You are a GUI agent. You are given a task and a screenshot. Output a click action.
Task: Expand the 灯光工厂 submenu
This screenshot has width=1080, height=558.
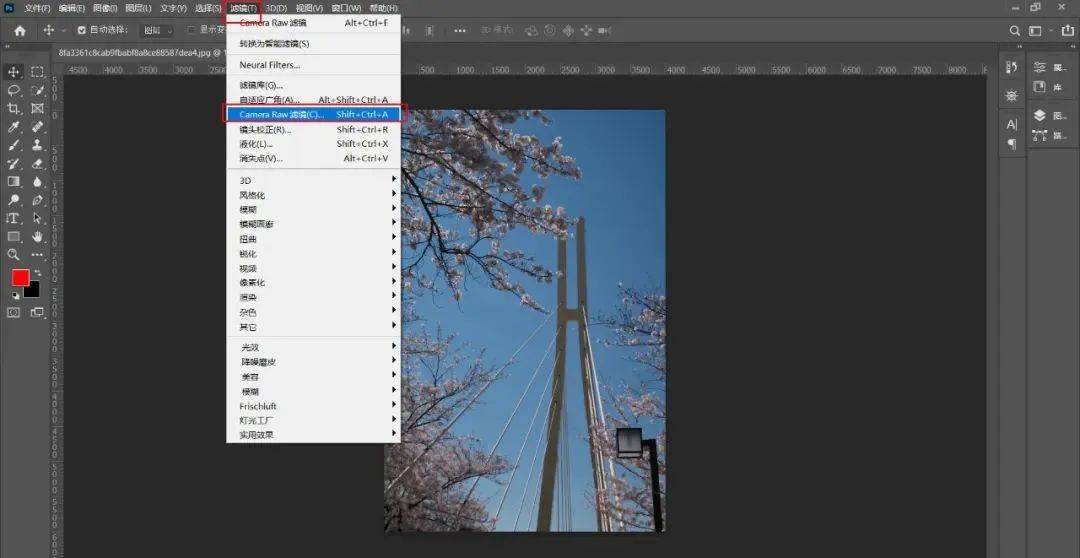click(313, 420)
